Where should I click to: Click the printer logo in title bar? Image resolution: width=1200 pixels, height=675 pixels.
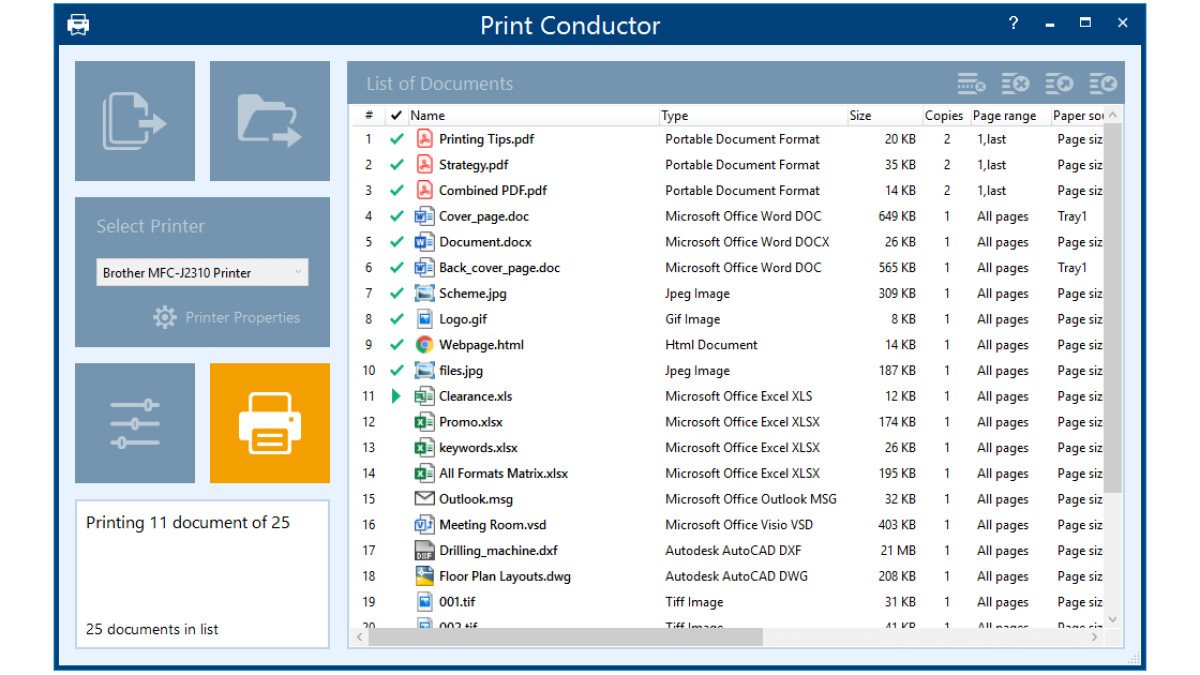point(78,24)
